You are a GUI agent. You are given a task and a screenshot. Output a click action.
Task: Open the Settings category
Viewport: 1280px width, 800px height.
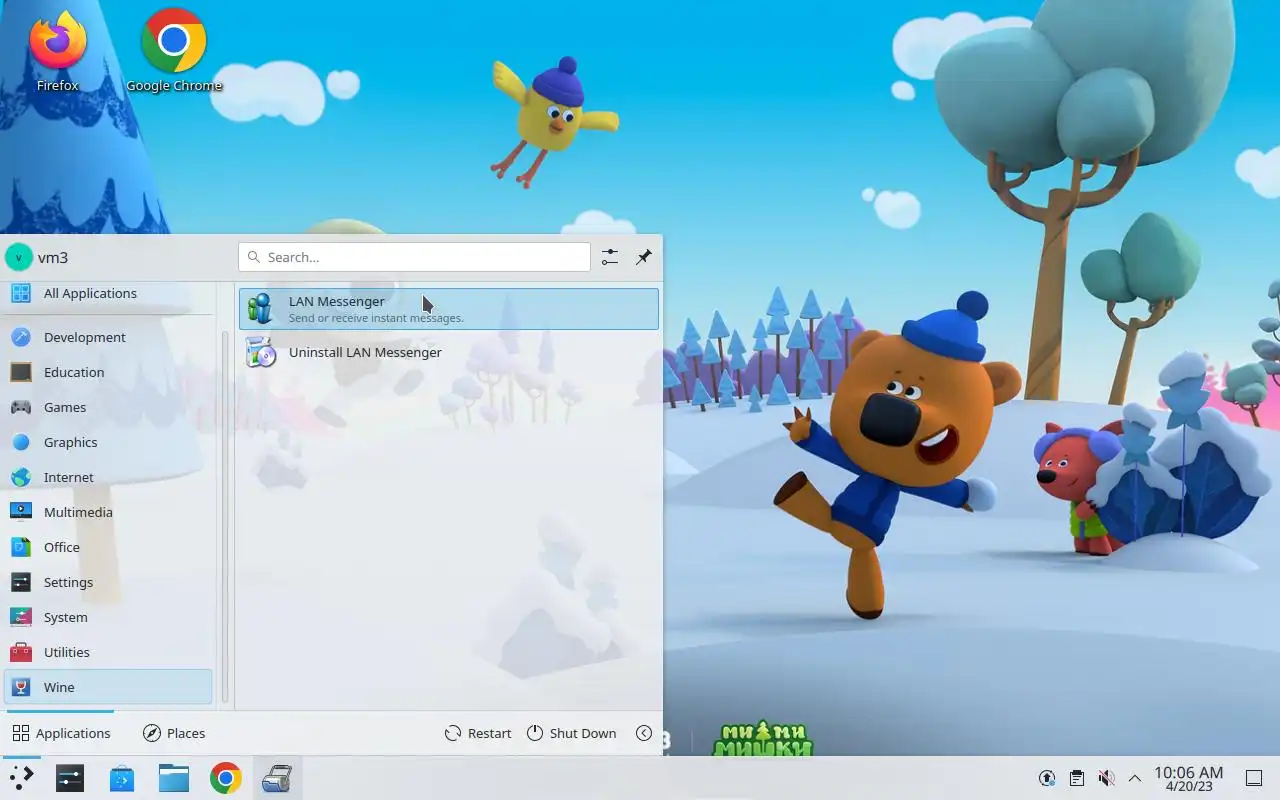pyautogui.click(x=108, y=582)
